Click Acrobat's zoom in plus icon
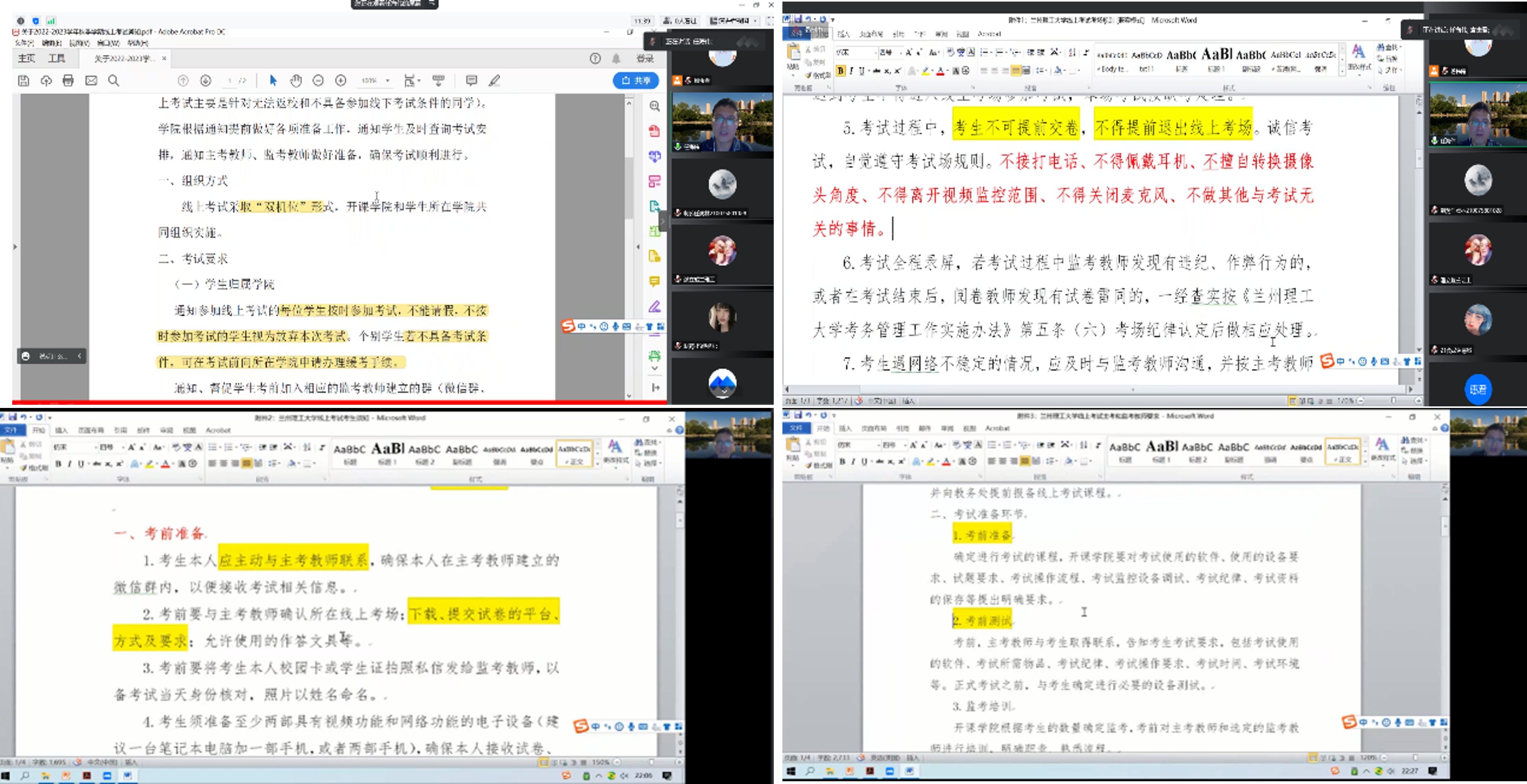 click(x=341, y=81)
